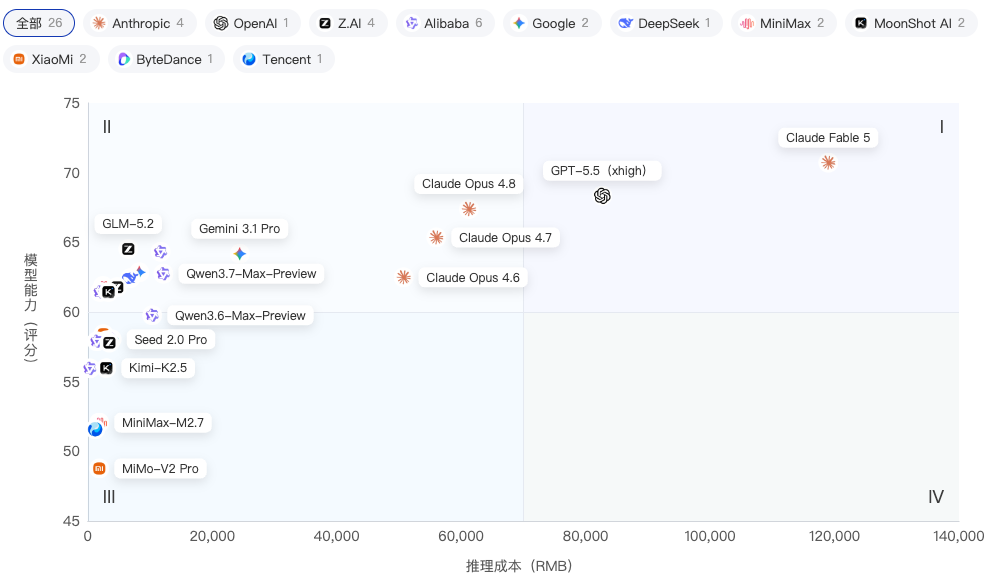This screenshot has height=581, width=998.
Task: Click the "GPT-5.5 (xhigh)" label
Action: 601,171
